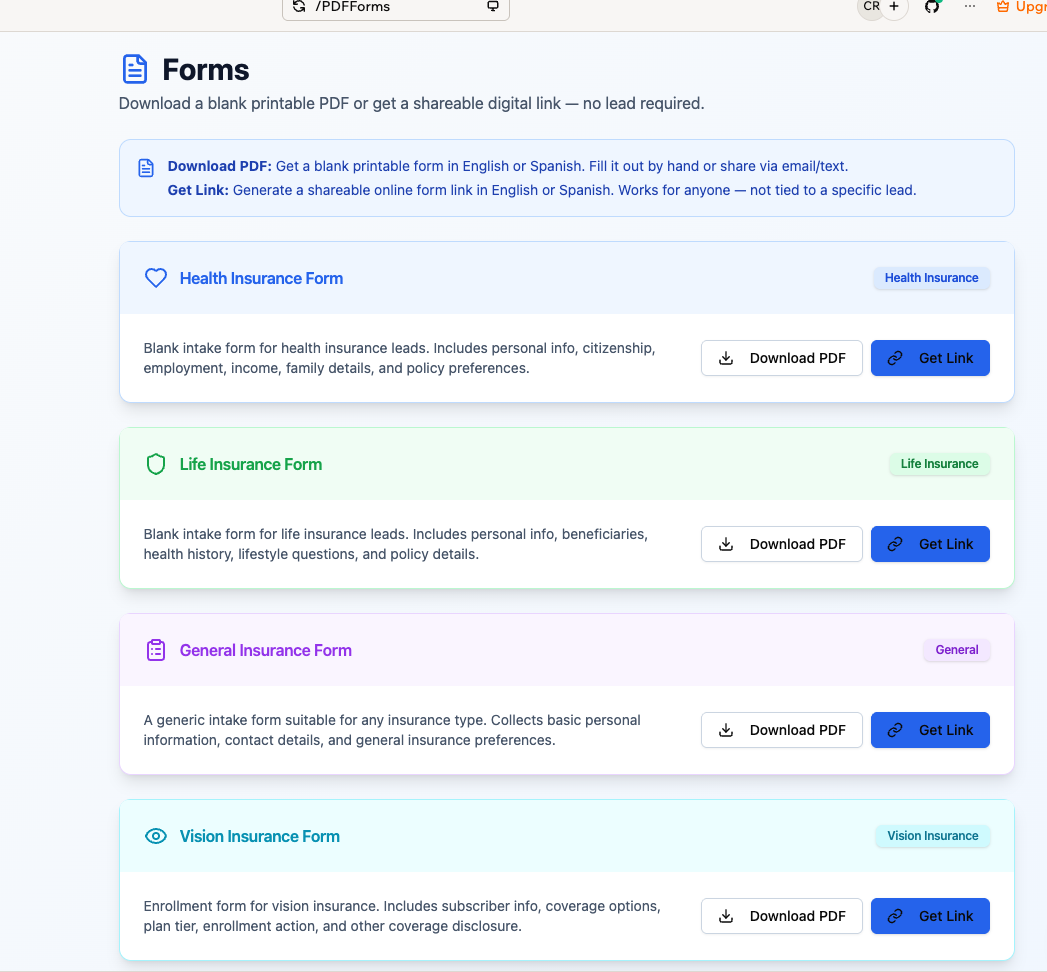The image size is (1047, 972).
Task: Click the Vision Insurance Form title
Action: pyautogui.click(x=259, y=836)
